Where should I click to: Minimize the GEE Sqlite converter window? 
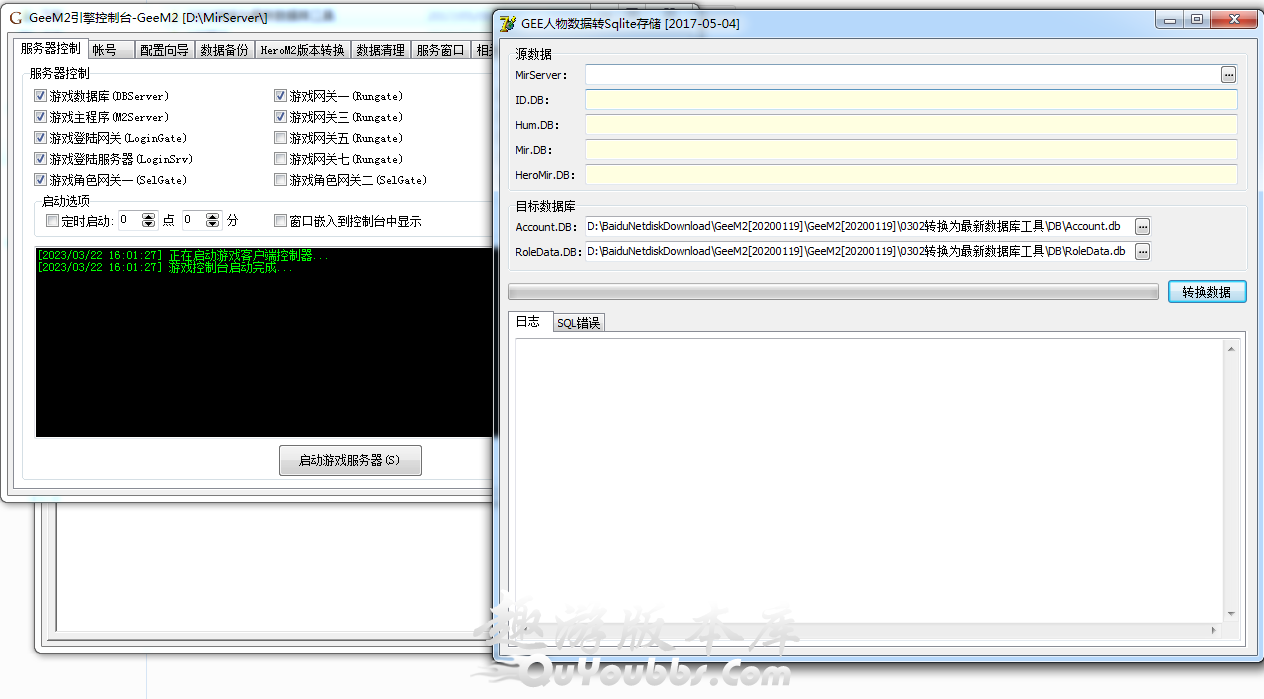[x=1169, y=19]
